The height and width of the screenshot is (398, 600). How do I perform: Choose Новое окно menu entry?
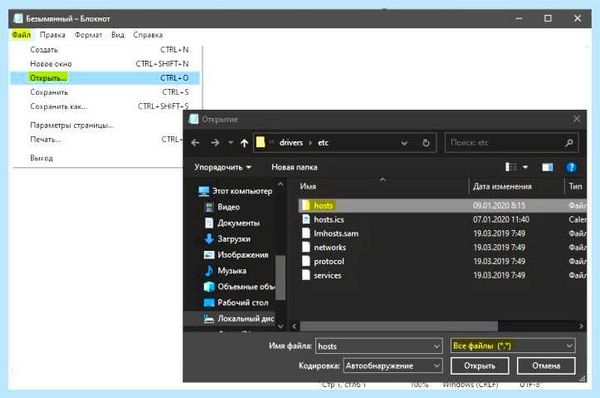click(105, 64)
